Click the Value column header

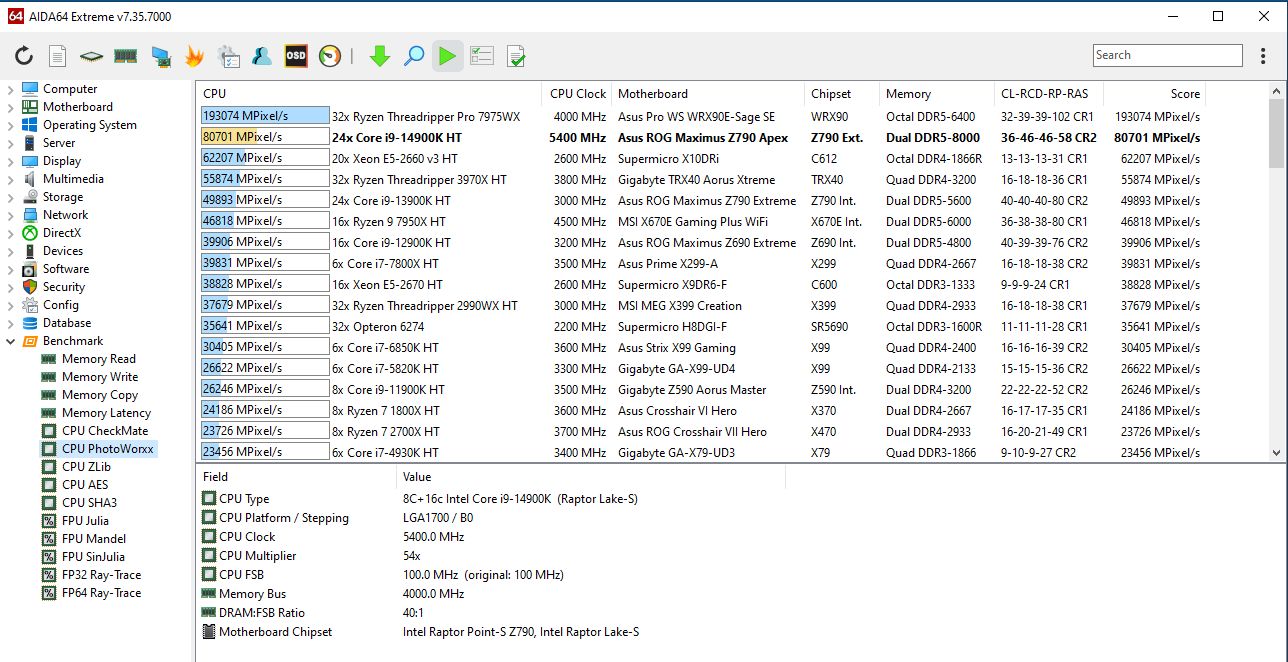pyautogui.click(x=591, y=476)
